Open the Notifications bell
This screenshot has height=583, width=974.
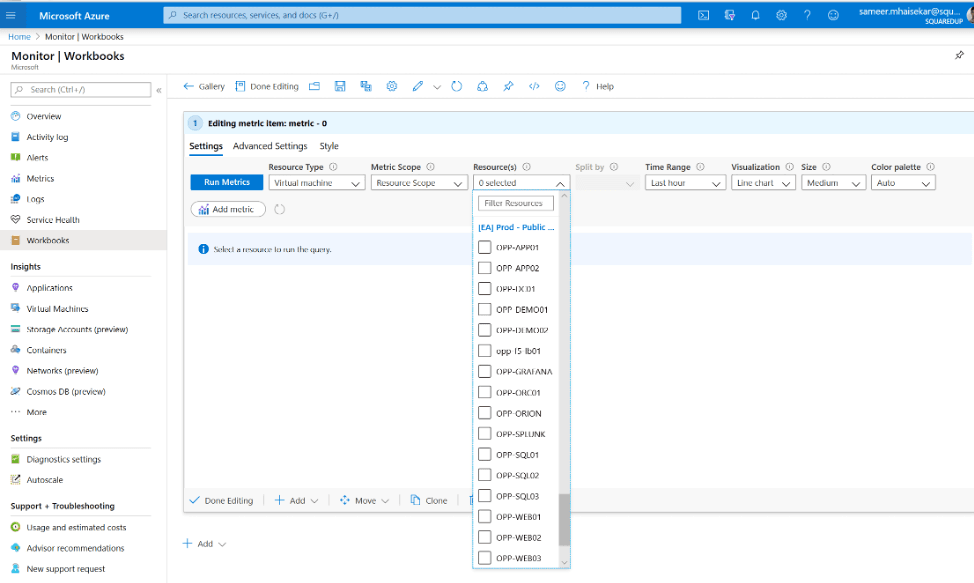755,16
